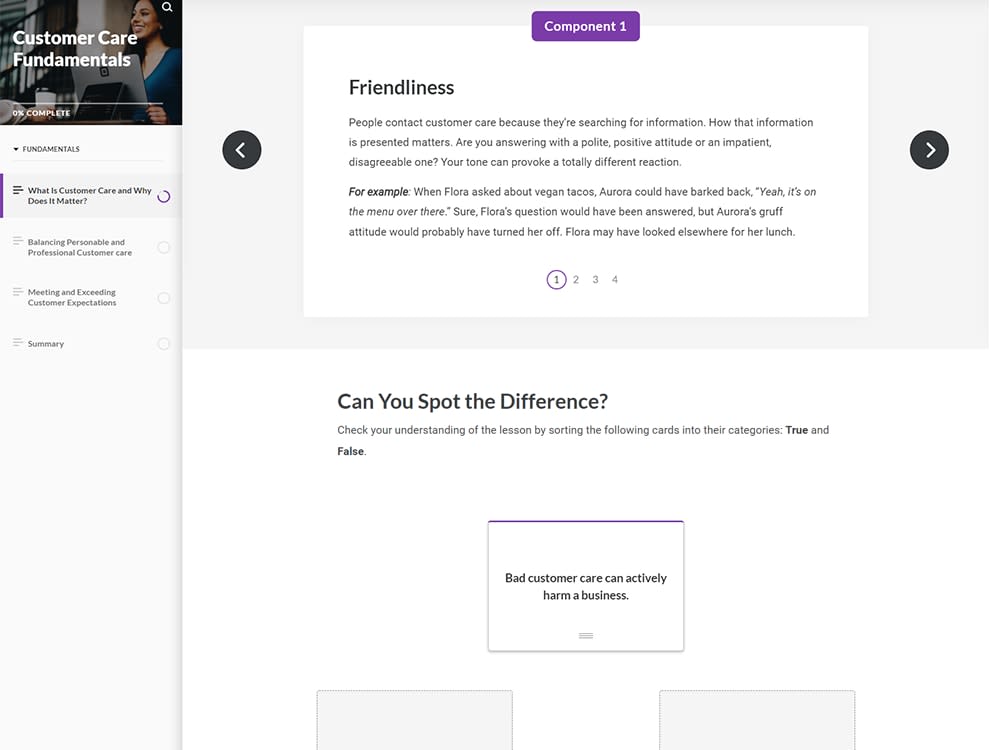Click the previous slide arrow

coord(241,149)
